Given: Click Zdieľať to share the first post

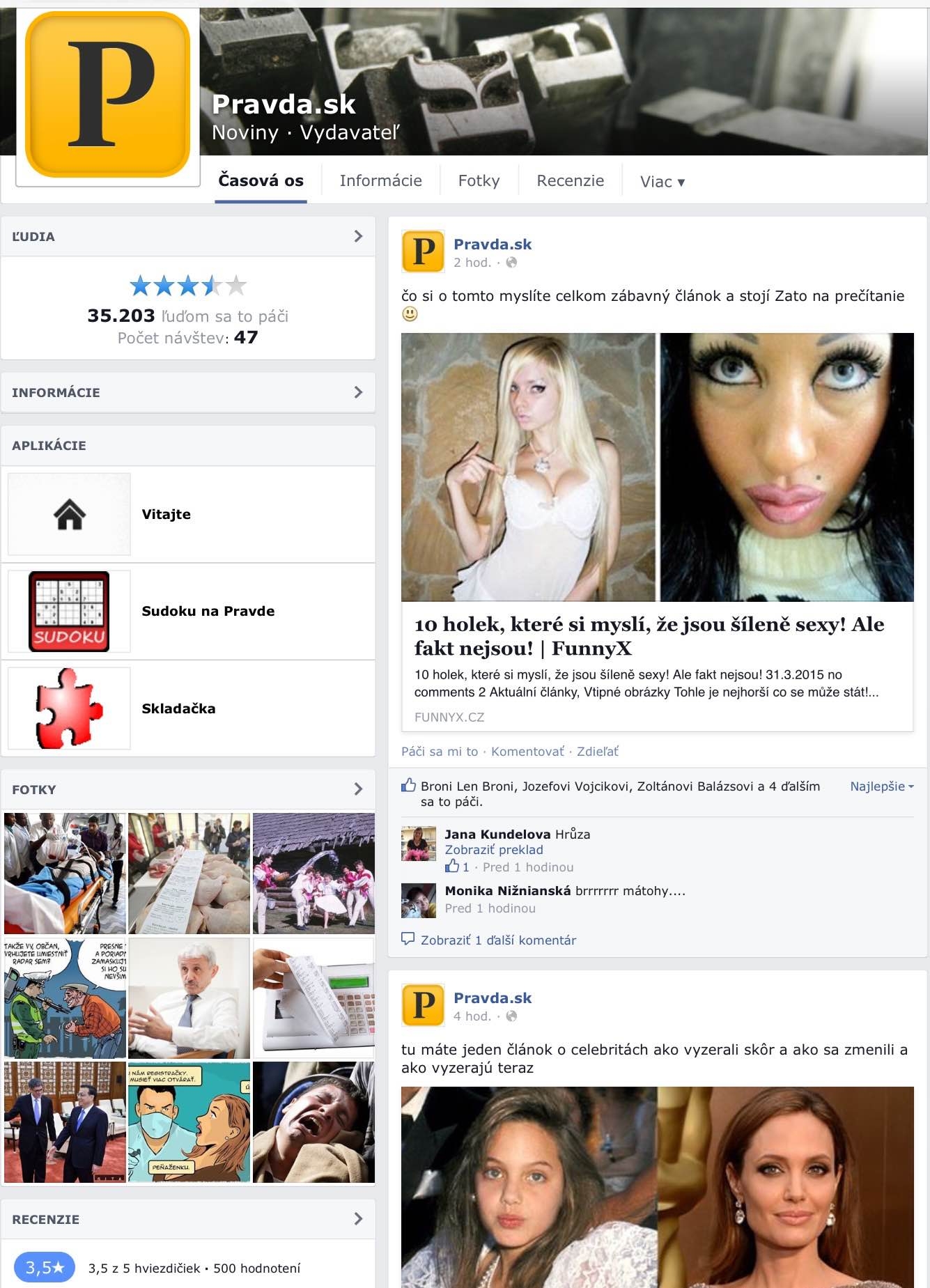Looking at the screenshot, I should pyautogui.click(x=597, y=752).
